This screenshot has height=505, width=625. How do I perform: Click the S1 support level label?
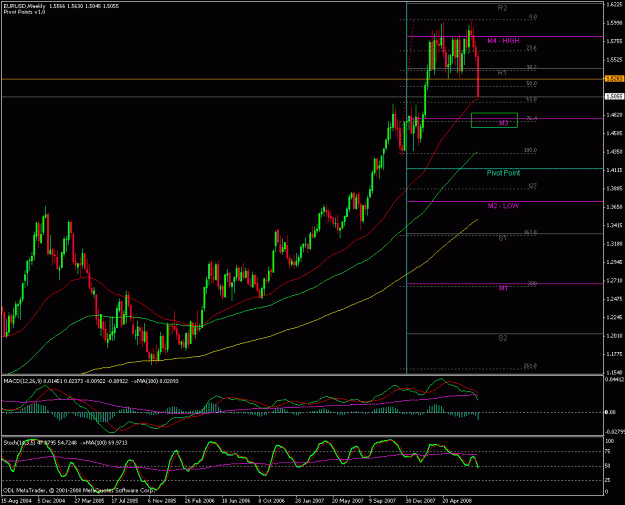503,238
